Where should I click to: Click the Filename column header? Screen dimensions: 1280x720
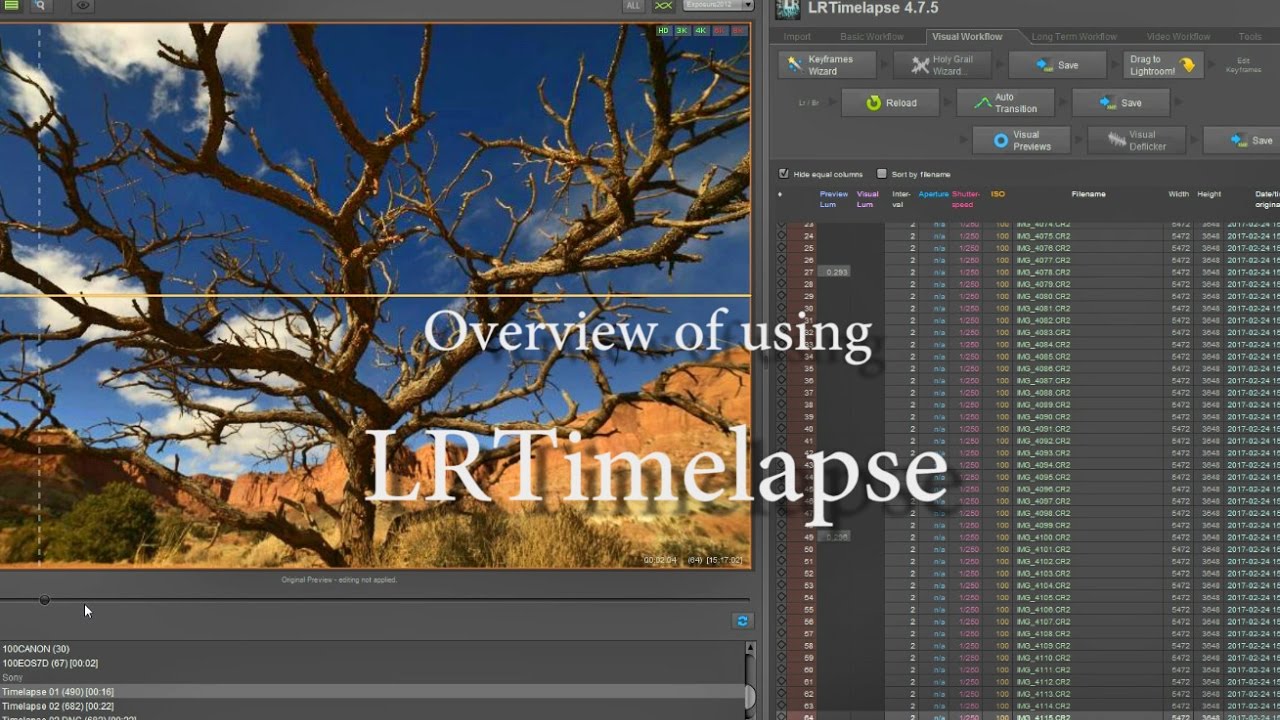click(1088, 194)
